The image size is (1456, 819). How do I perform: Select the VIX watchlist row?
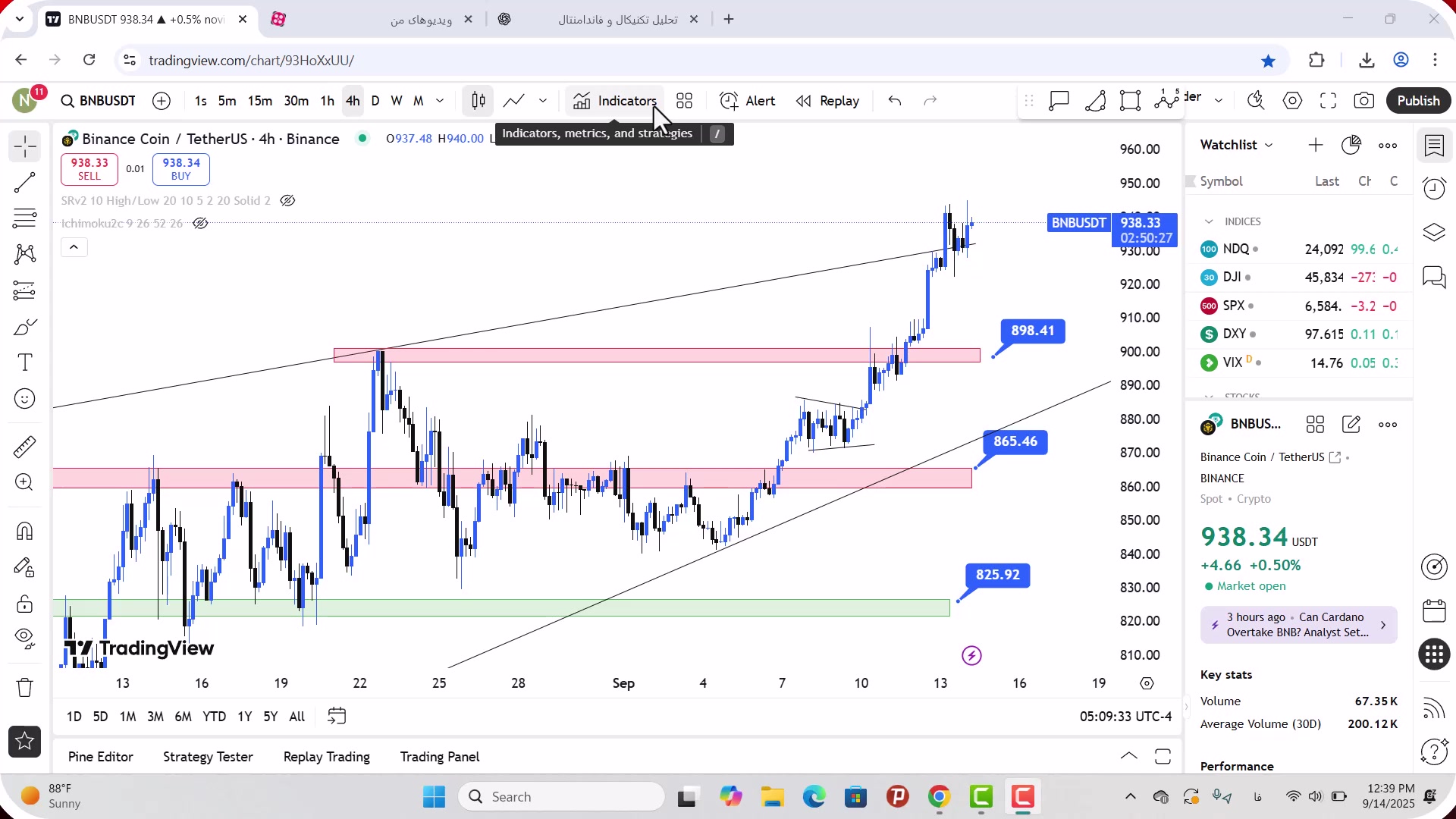pos(1298,362)
